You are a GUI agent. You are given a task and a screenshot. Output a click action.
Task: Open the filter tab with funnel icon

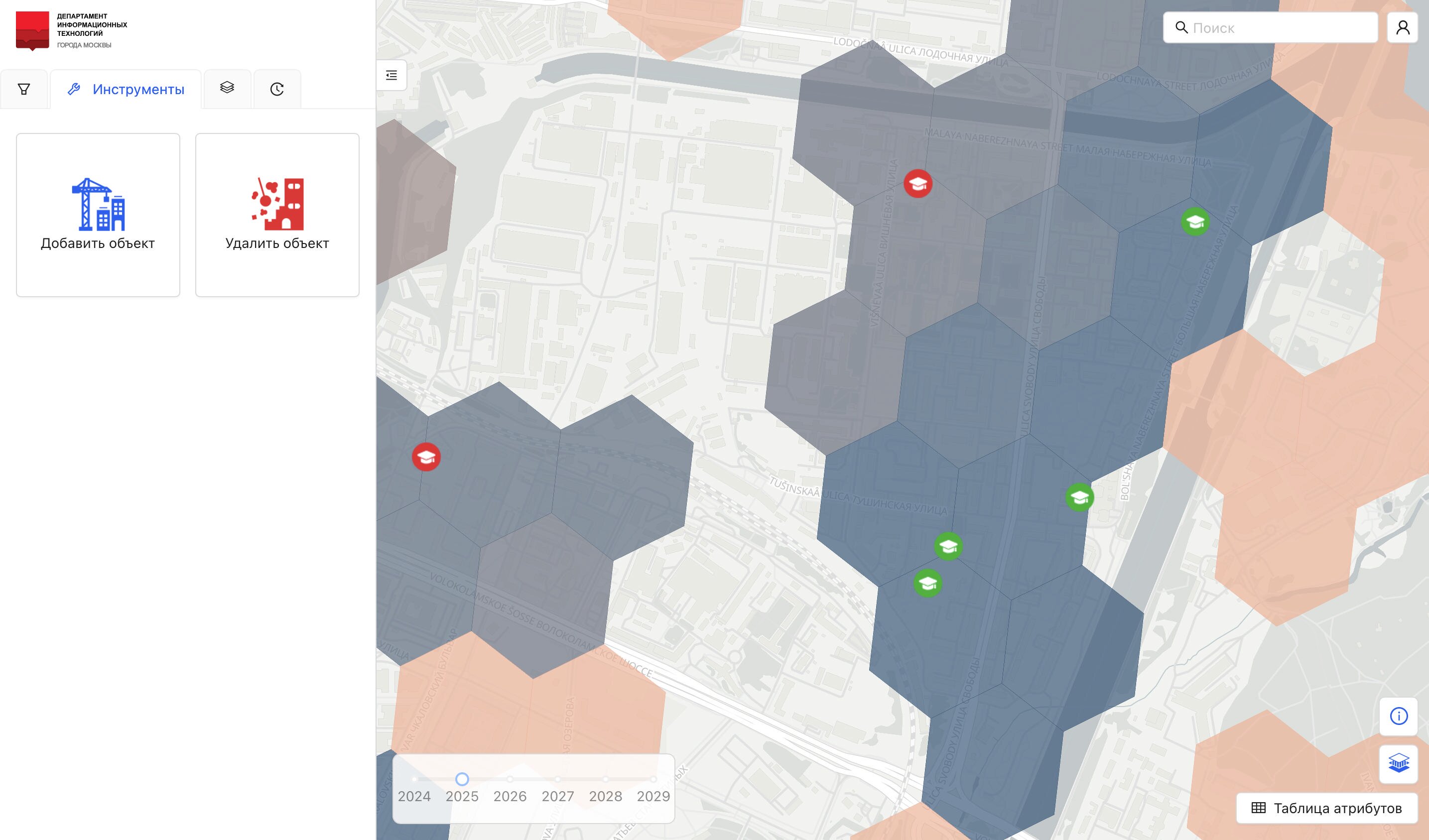pyautogui.click(x=24, y=89)
